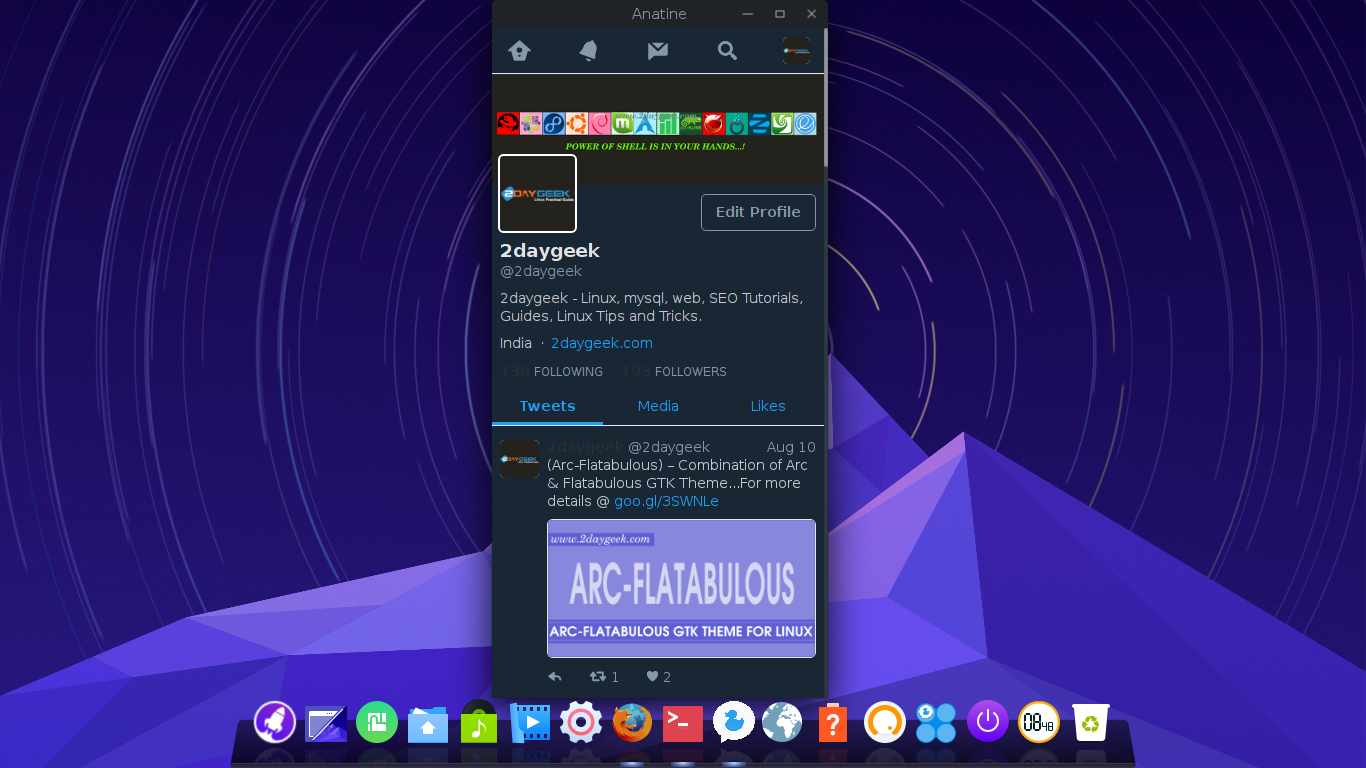Open the file manager dock icon

click(428, 723)
